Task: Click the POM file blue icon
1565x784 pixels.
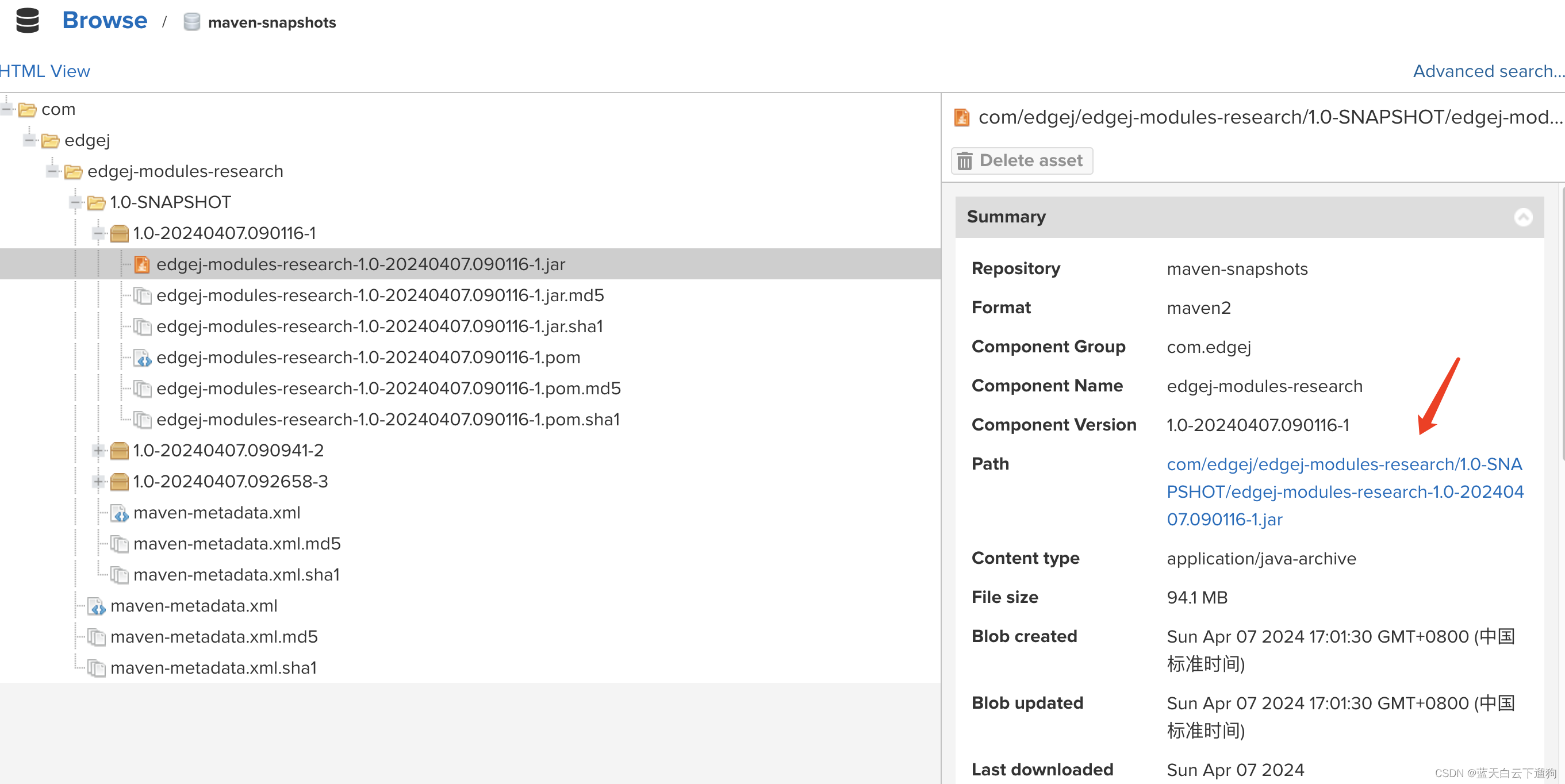Action: (x=143, y=357)
